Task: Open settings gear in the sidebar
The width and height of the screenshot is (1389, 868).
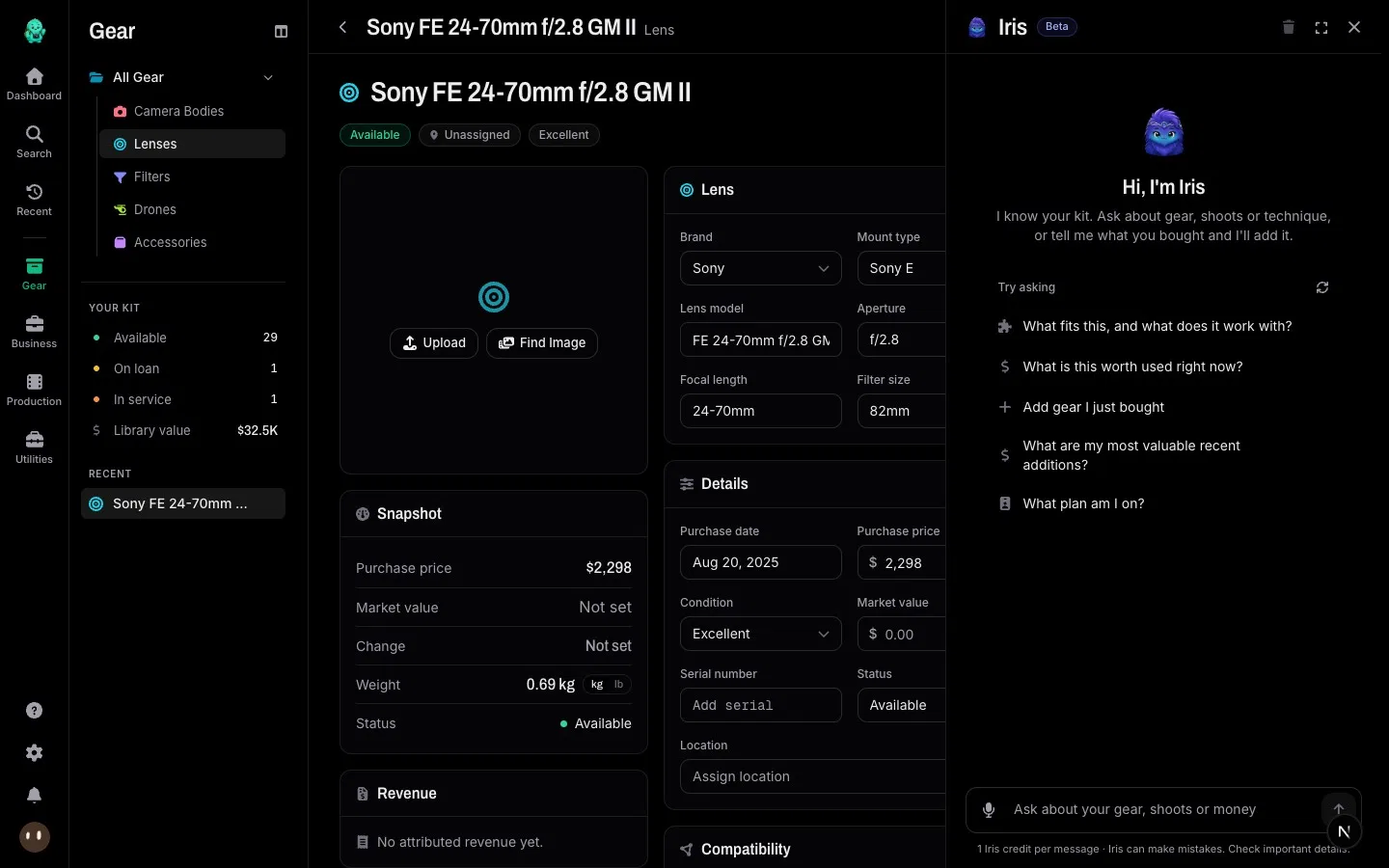Action: pos(34,753)
